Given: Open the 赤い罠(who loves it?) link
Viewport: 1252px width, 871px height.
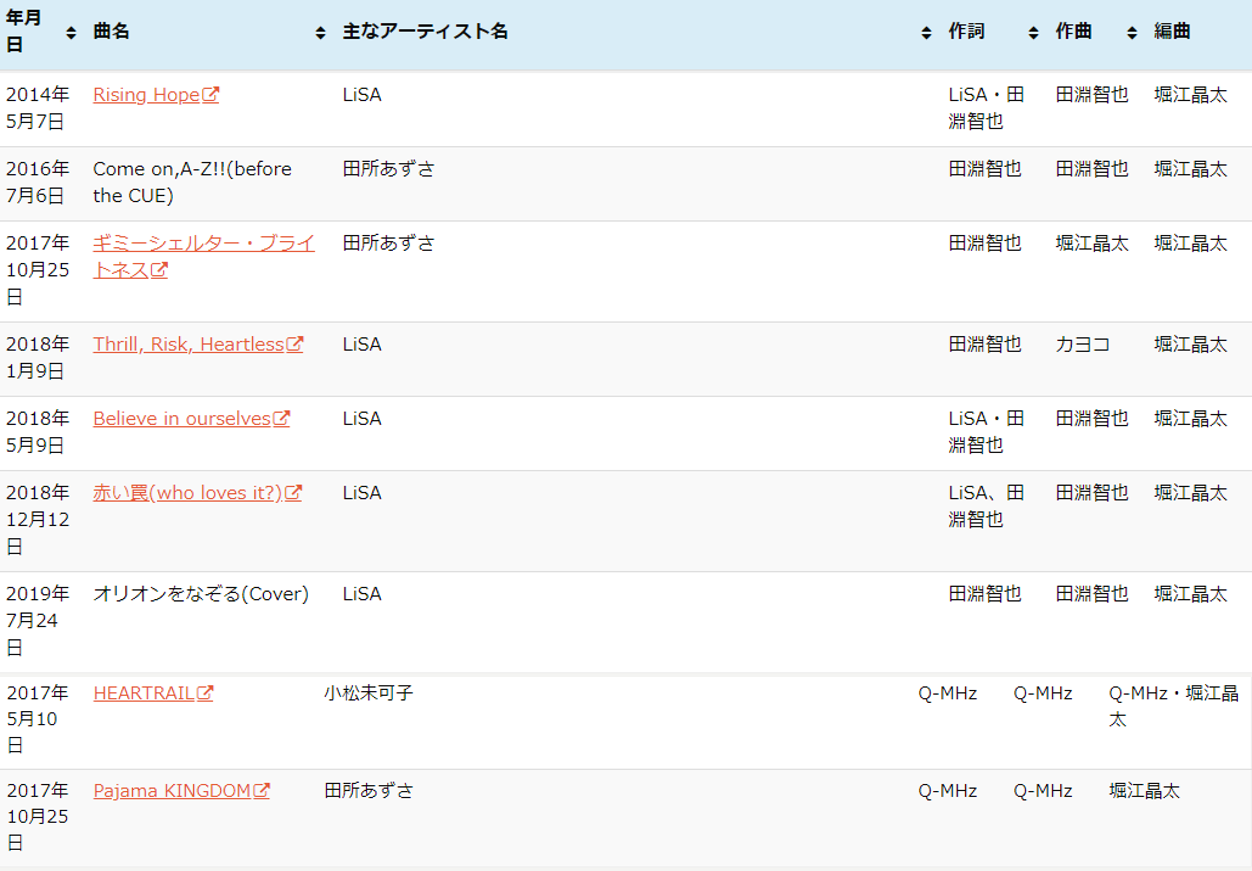Looking at the screenshot, I should pos(187,493).
